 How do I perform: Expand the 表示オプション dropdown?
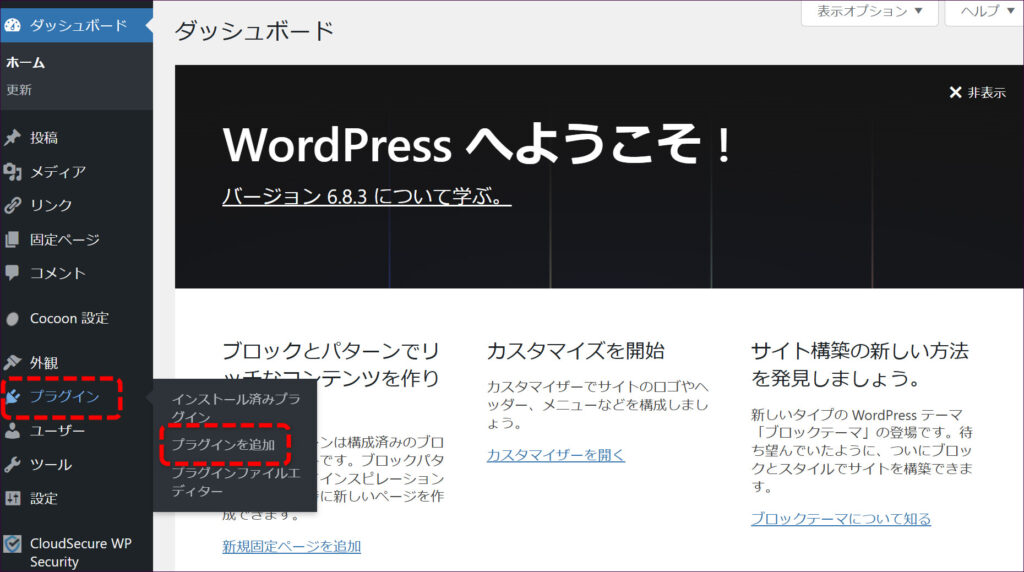point(869,12)
